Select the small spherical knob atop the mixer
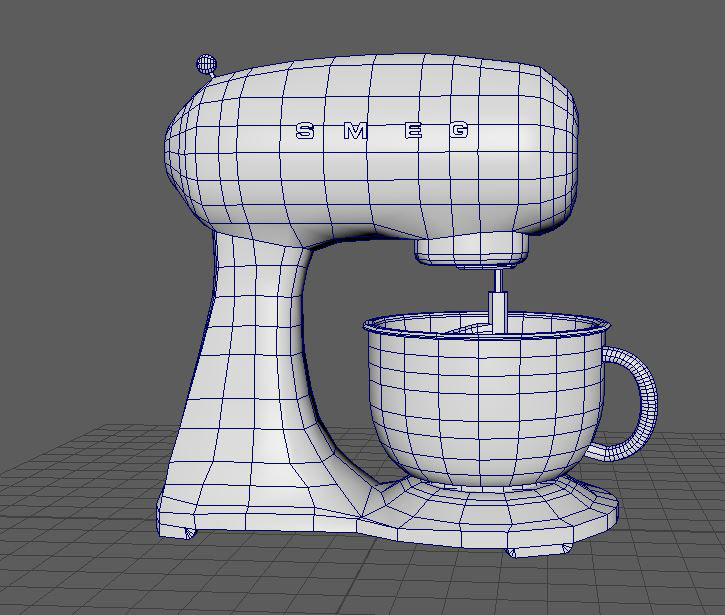Image resolution: width=725 pixels, height=615 pixels. point(206,64)
